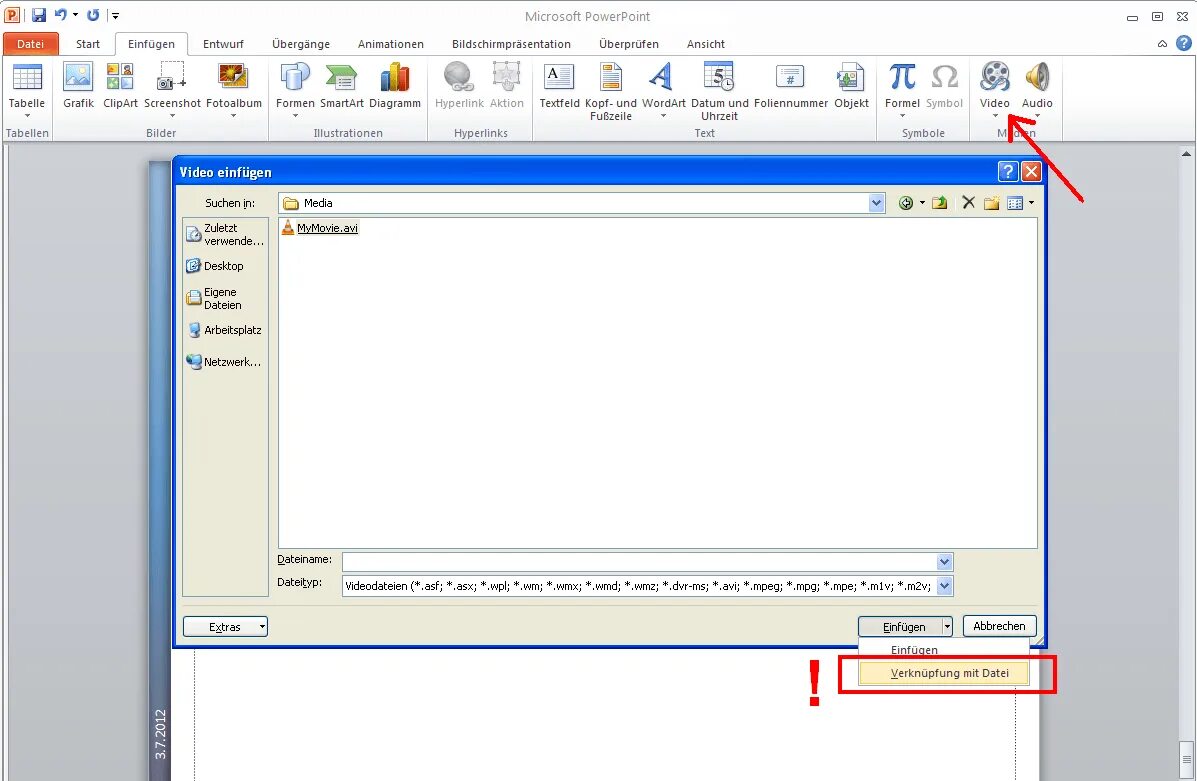Open Eigene Dateien location
The width and height of the screenshot is (1197, 781).
click(215, 299)
